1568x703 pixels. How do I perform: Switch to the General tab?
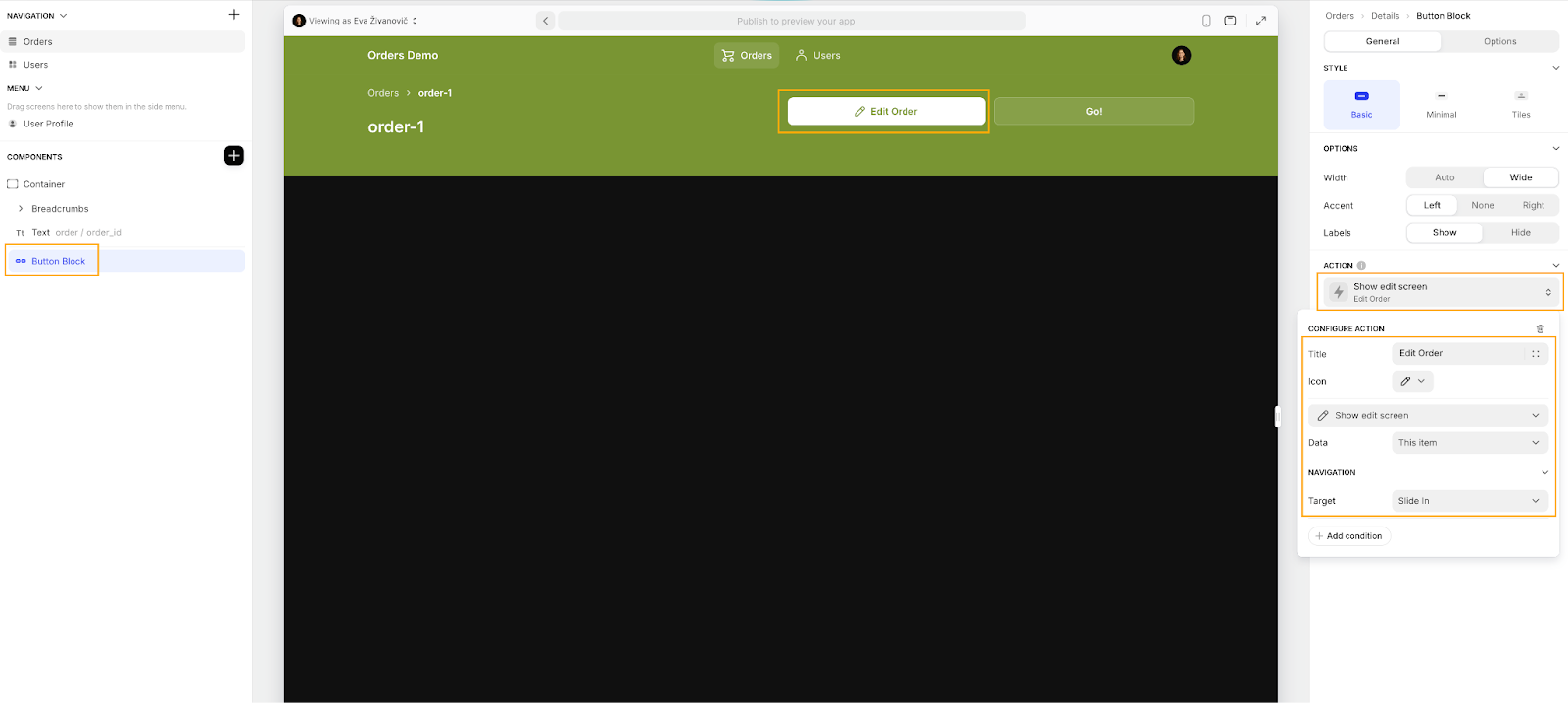(1383, 41)
